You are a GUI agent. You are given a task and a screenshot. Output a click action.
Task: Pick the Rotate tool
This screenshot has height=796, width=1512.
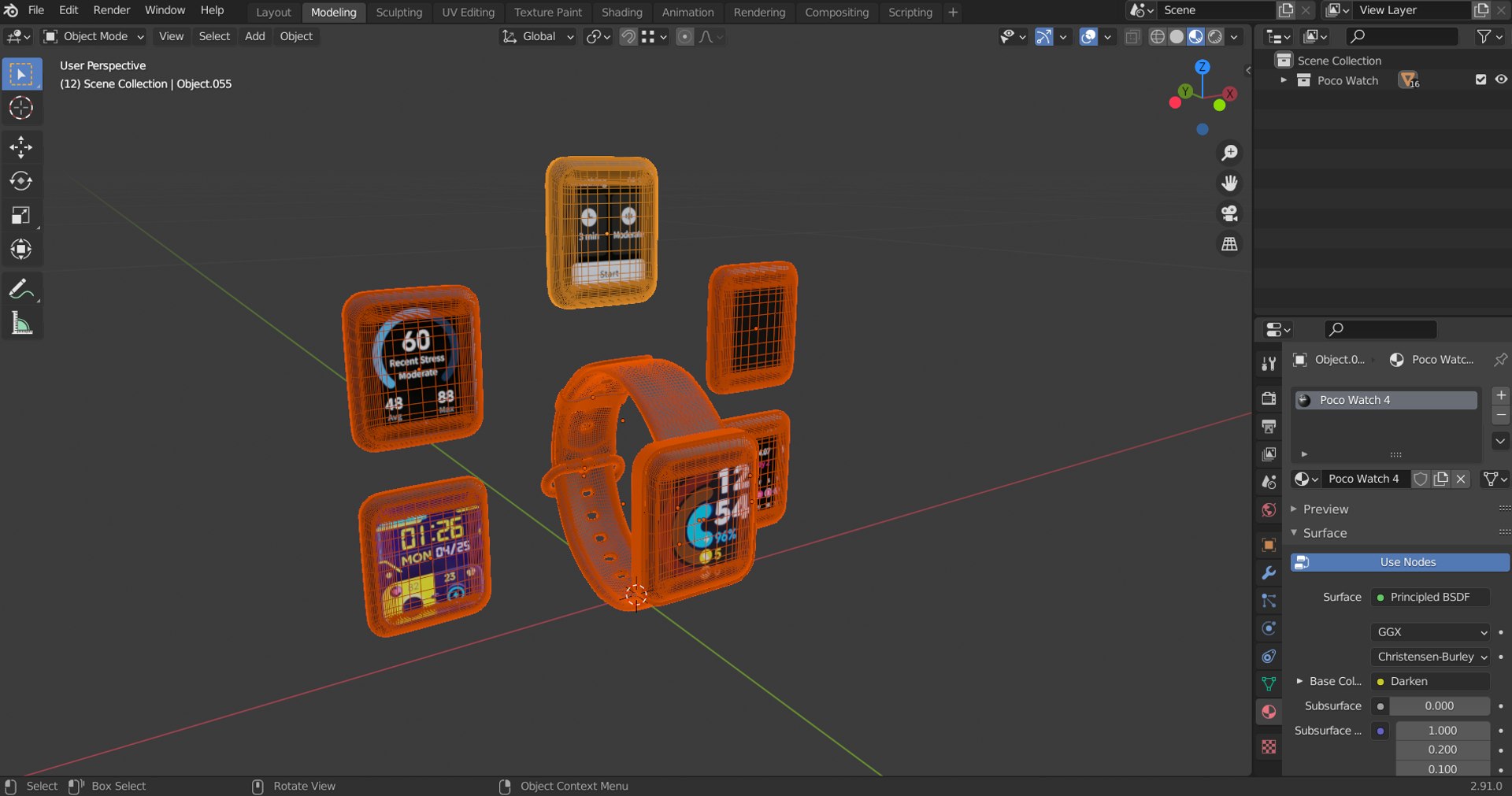(21, 181)
